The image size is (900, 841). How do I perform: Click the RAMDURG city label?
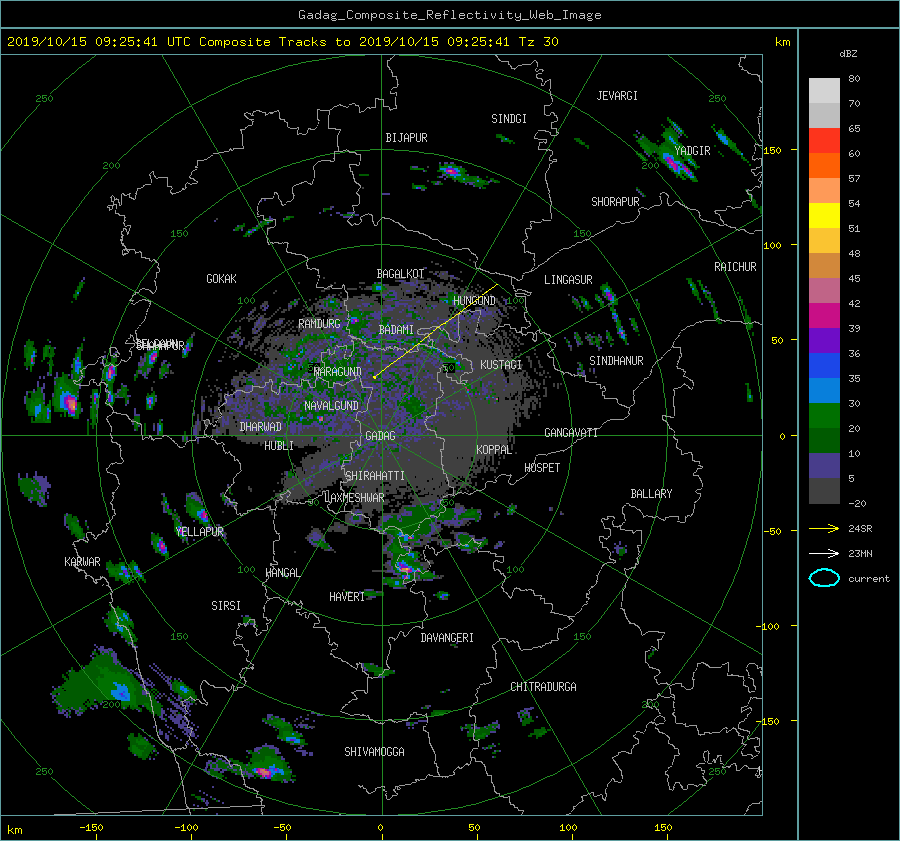point(319,324)
